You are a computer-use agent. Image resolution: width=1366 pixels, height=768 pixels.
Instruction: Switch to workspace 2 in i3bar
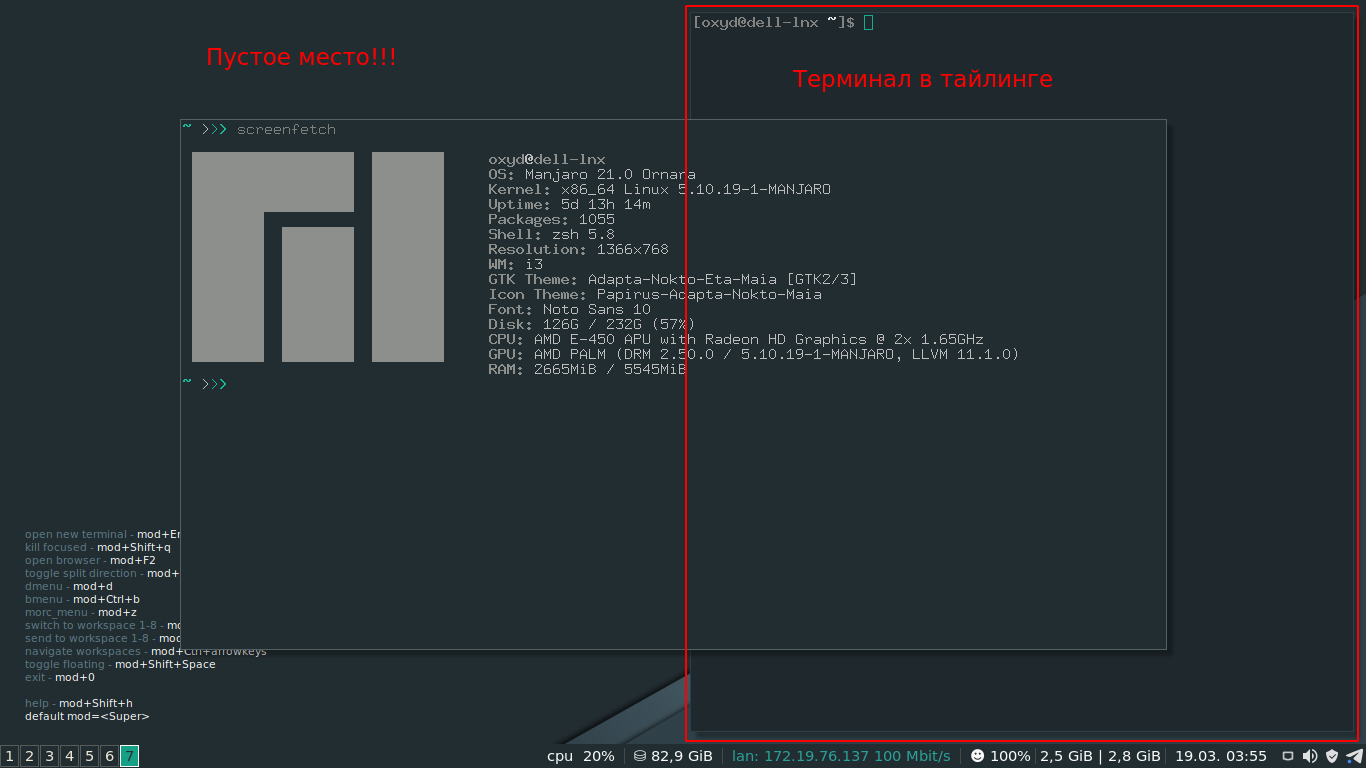29,756
